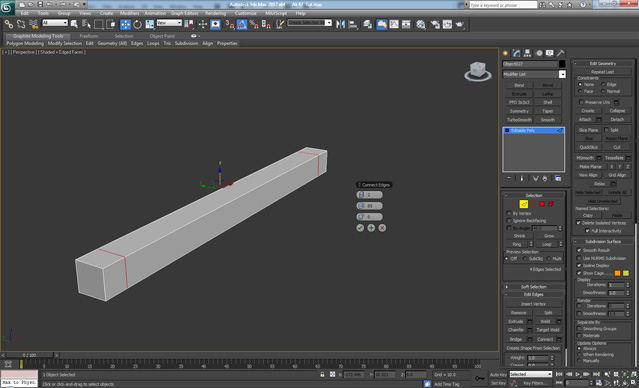
Task: Click Create Shape From Selection button
Action: click(x=533, y=348)
